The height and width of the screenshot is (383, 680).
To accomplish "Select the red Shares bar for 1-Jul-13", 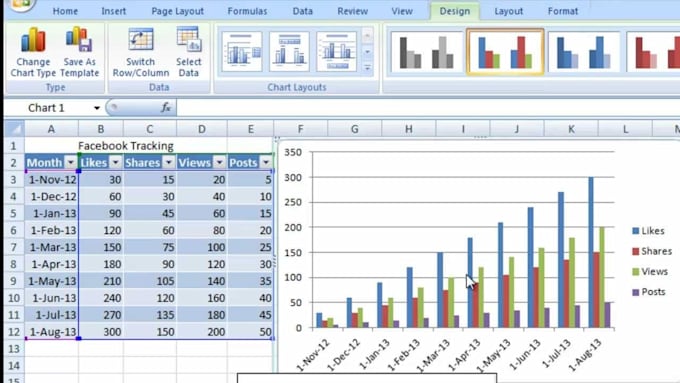I will (566, 294).
